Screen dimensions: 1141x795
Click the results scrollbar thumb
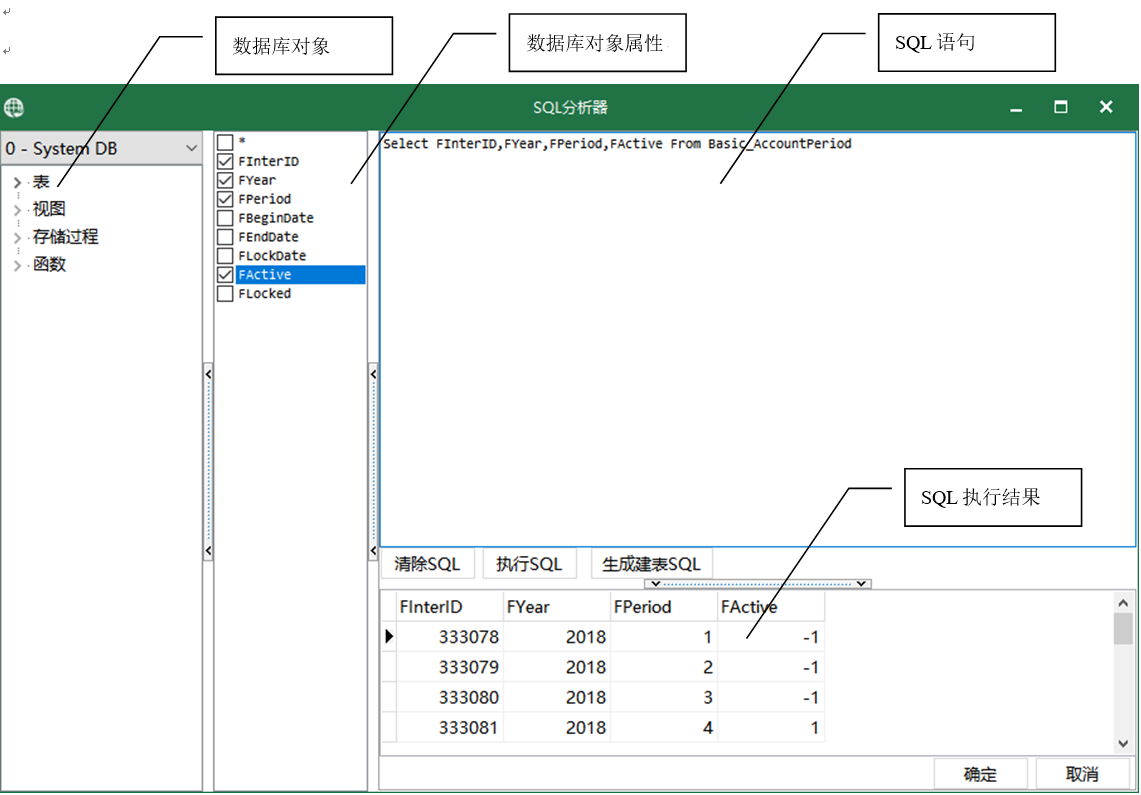coord(1123,628)
